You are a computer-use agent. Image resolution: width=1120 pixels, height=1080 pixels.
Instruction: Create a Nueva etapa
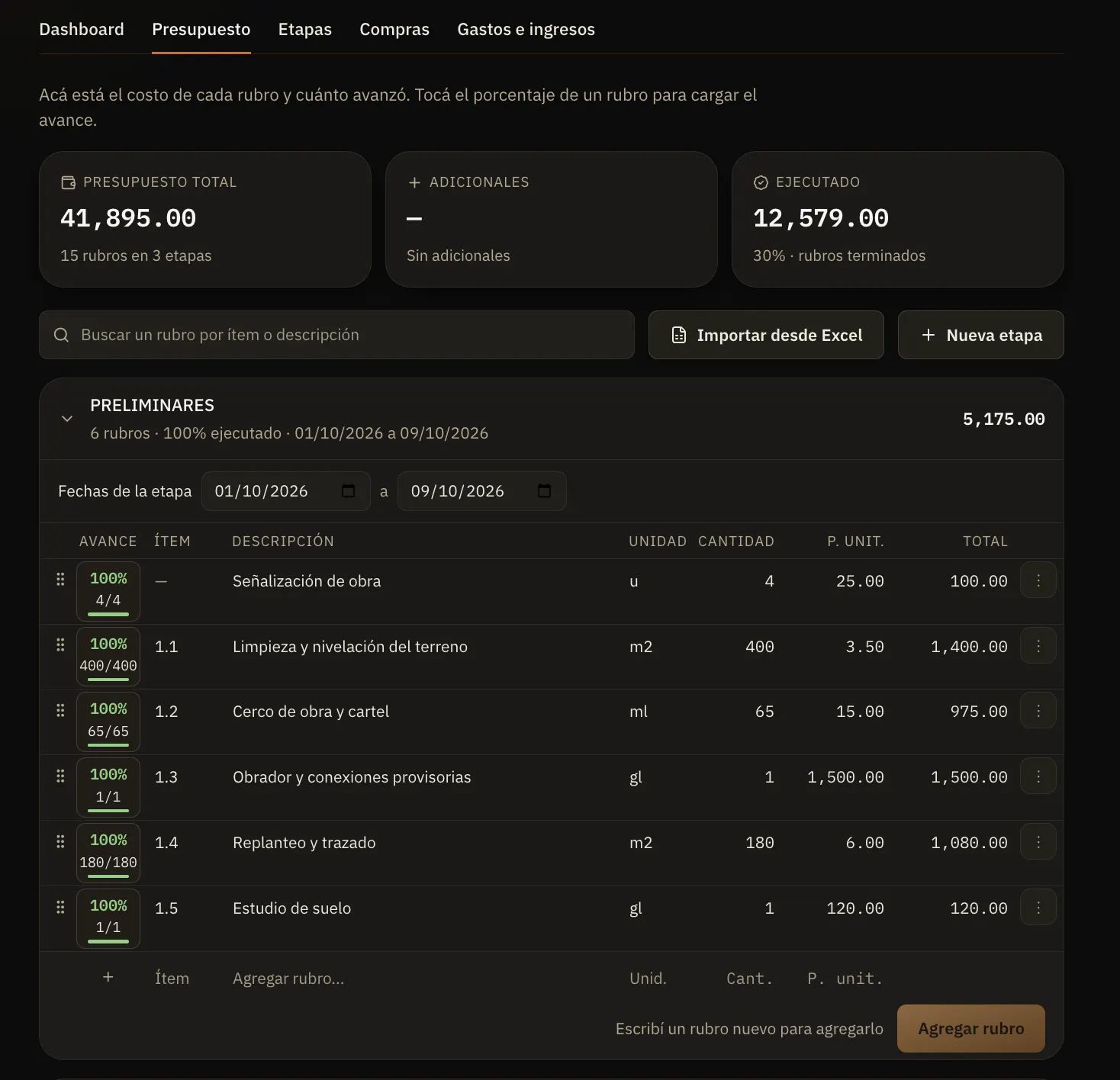tap(981, 335)
